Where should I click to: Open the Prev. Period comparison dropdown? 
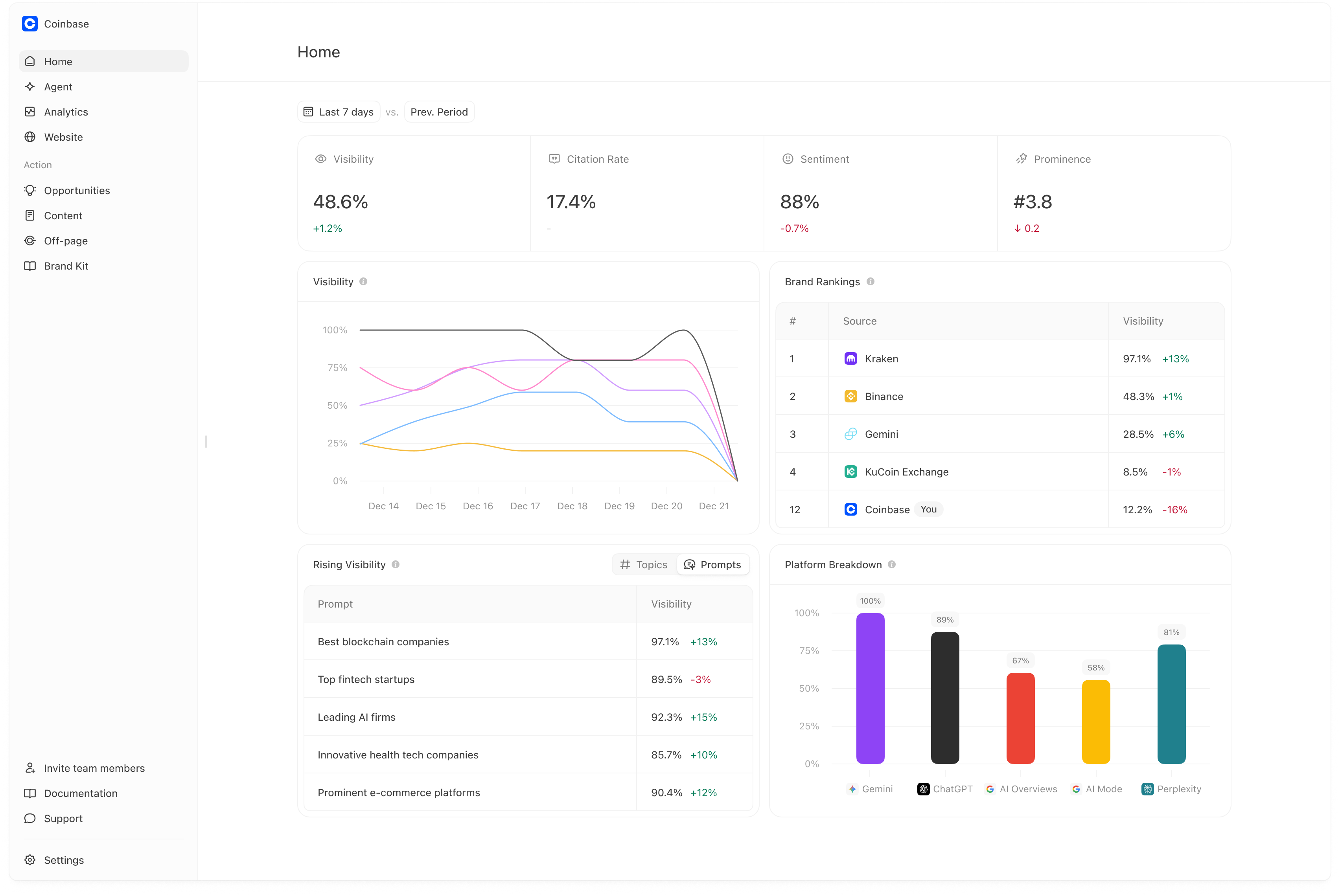tap(438, 112)
